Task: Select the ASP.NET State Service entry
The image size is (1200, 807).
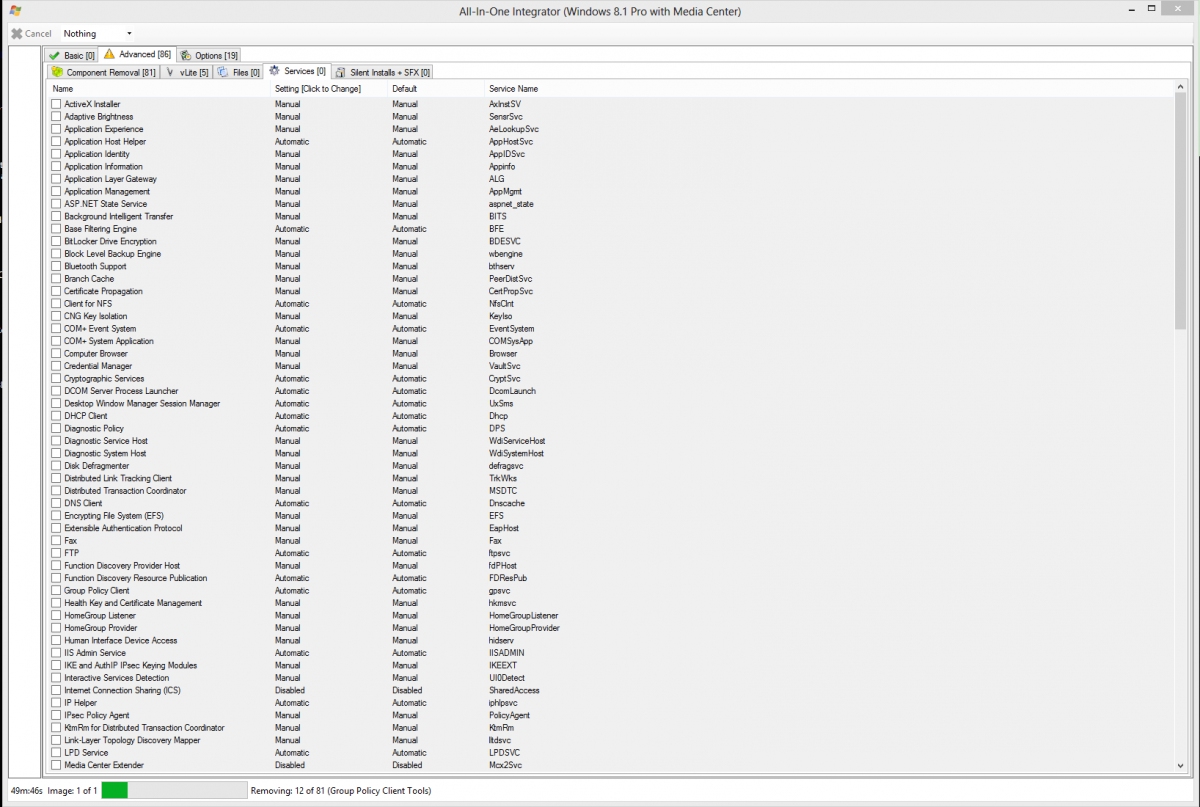Action: tap(105, 204)
